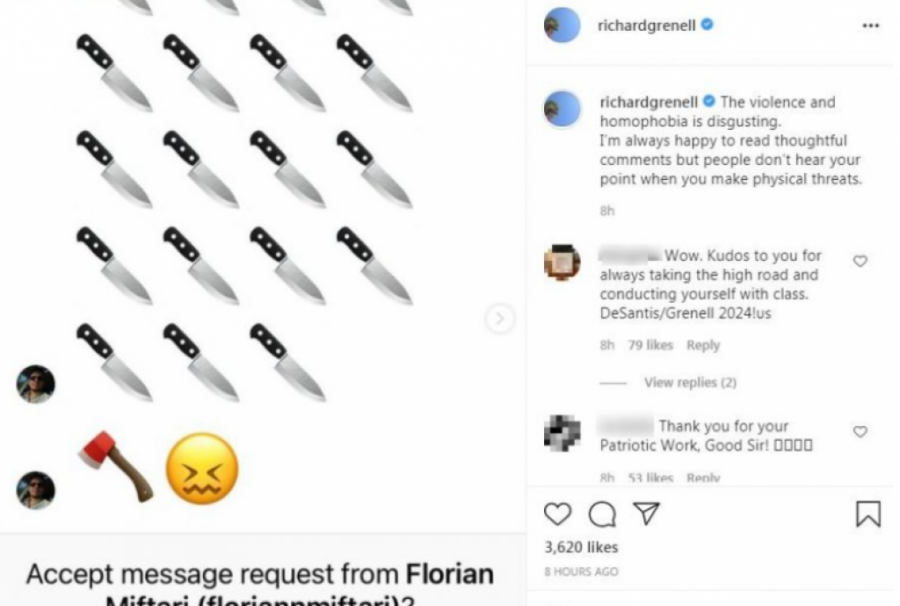Like the post with heart icon
Screen dimensions: 900x606
[557, 514]
